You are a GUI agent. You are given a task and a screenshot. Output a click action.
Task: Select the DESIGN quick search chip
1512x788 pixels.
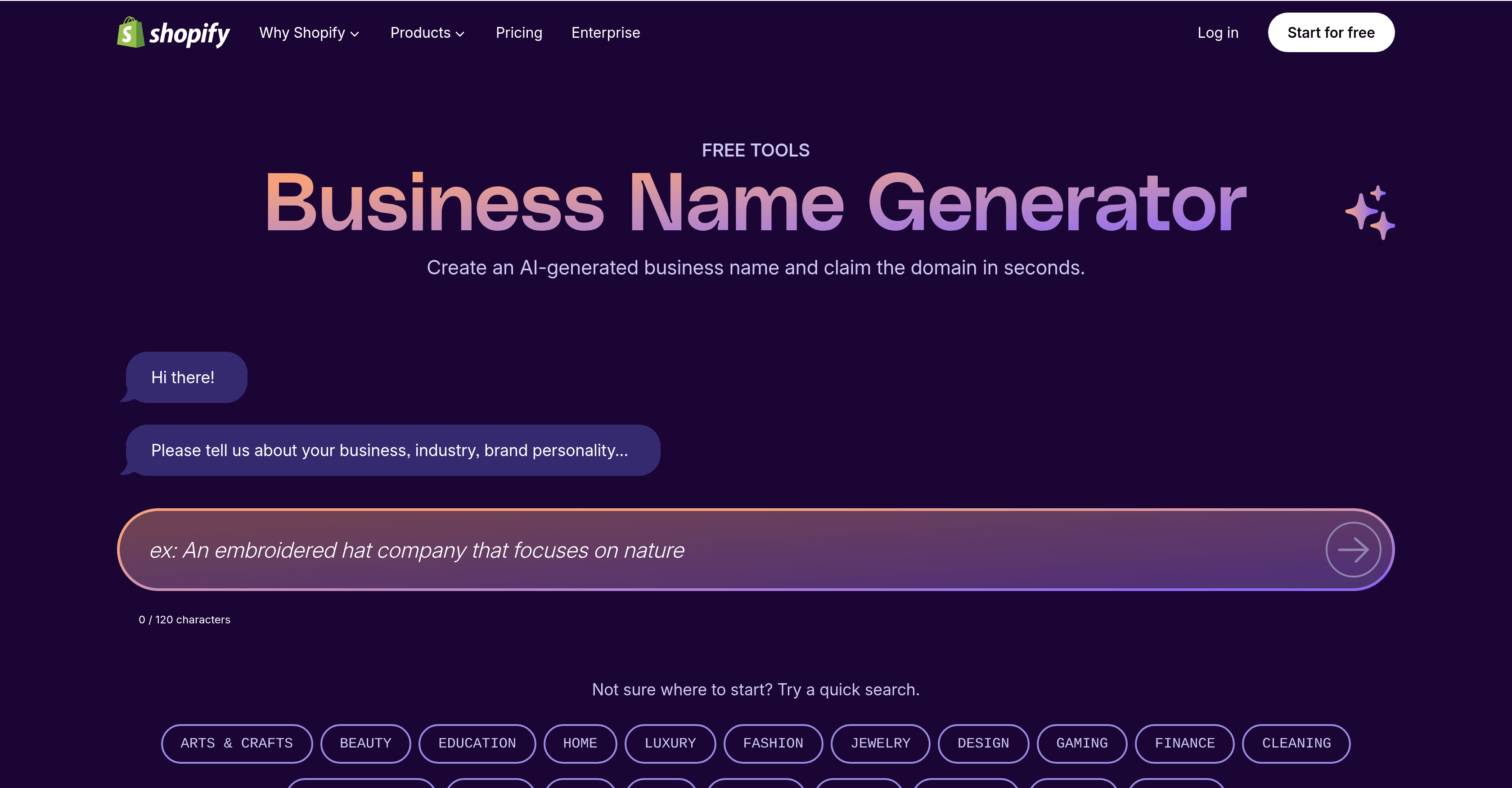coord(983,743)
